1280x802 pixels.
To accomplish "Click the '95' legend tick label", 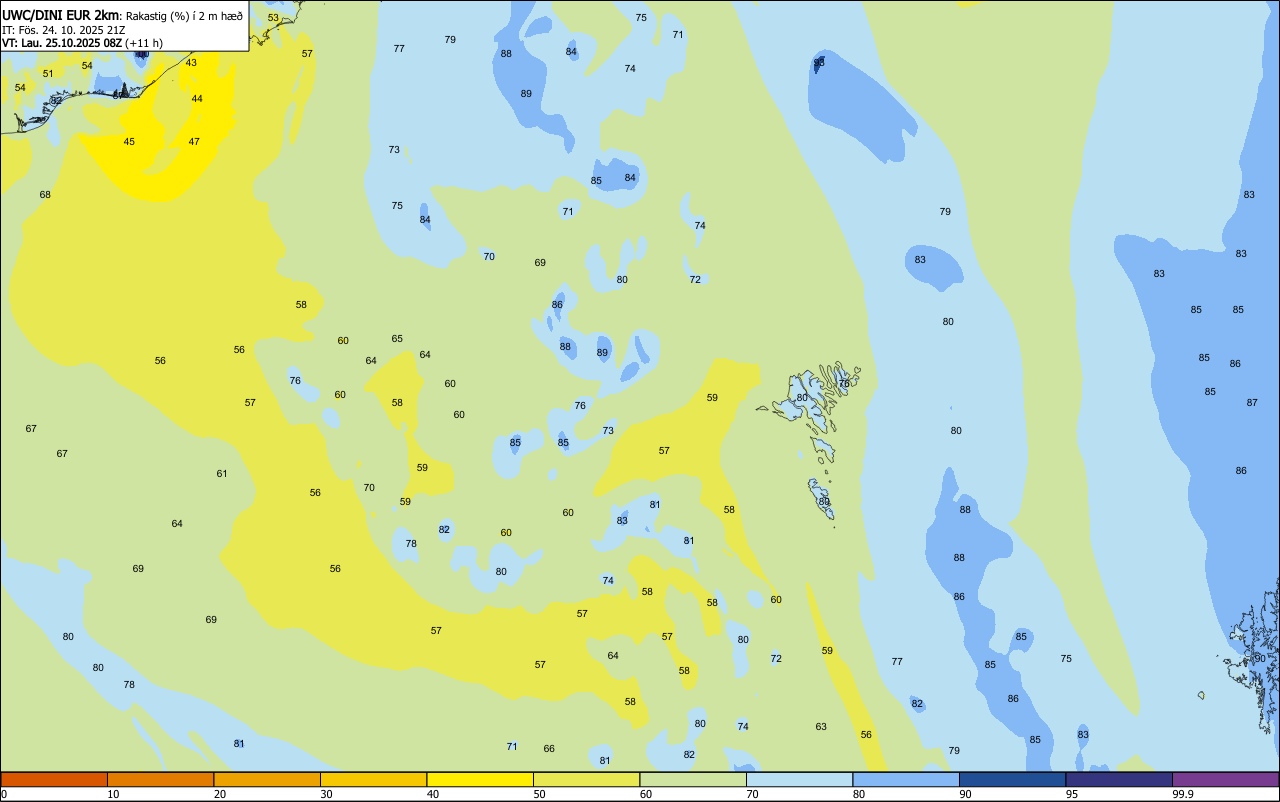I will (x=1072, y=794).
